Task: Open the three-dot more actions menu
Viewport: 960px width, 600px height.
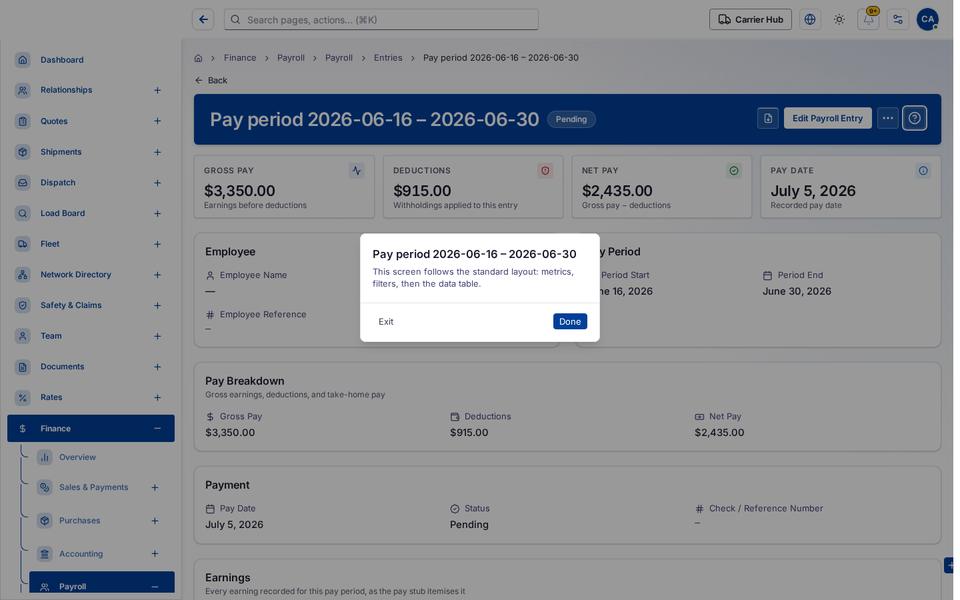Action: click(887, 118)
